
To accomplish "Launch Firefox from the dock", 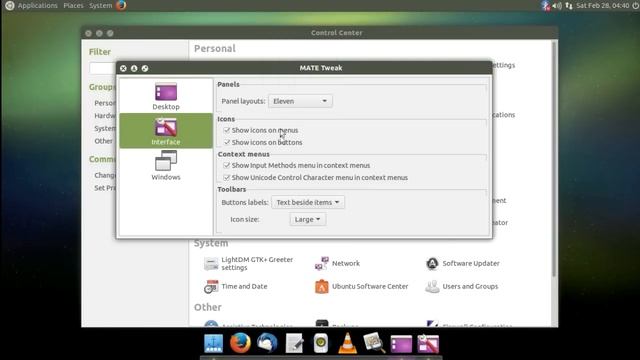I will click(240, 343).
